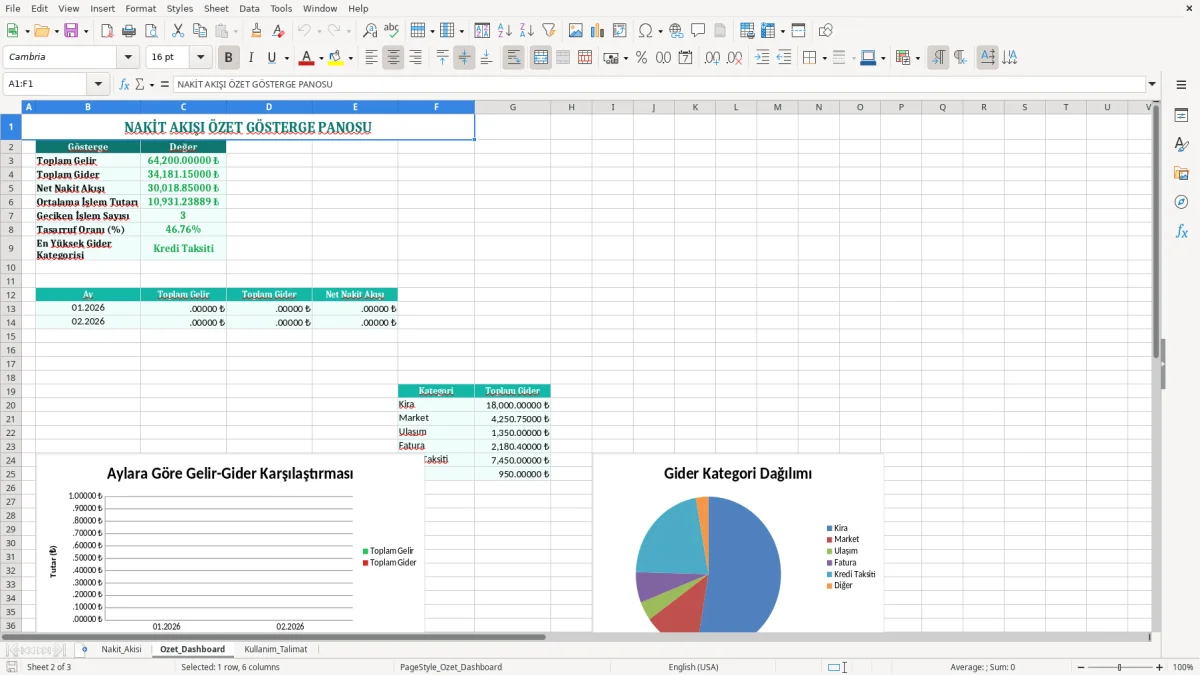Select column header G
This screenshot has height=675, width=1200.
coord(513,107)
